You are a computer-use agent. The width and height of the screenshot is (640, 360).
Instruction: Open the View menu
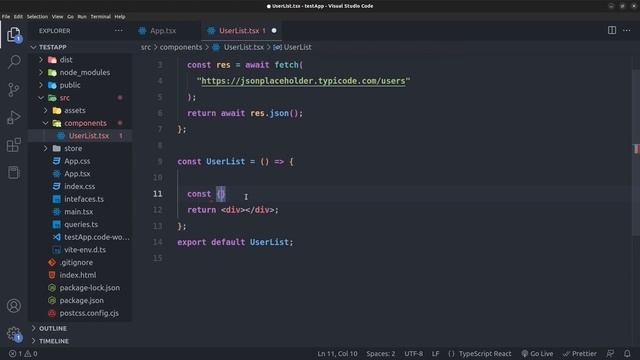click(57, 17)
